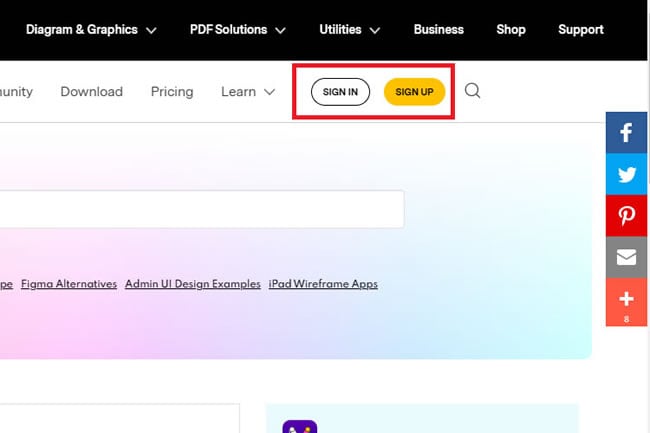650x433 pixels.
Task: Open Figma Alternatives link
Action: 69,284
